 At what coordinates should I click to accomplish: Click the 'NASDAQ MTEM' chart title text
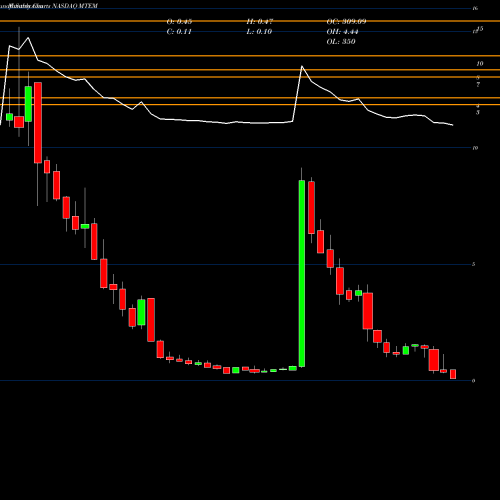[x=75, y=6]
